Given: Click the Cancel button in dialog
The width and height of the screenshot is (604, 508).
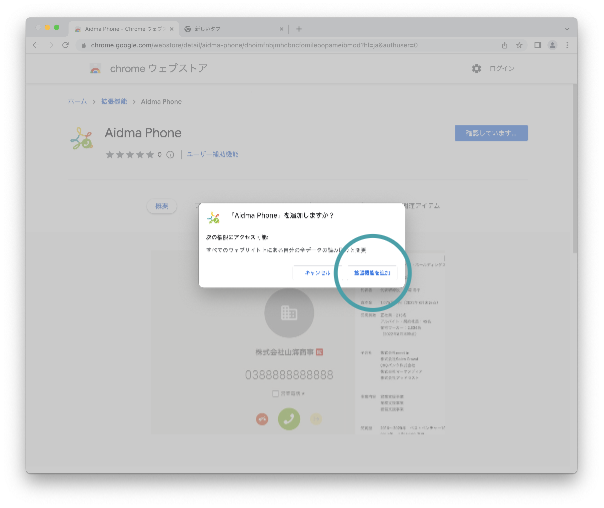Looking at the screenshot, I should (317, 273).
